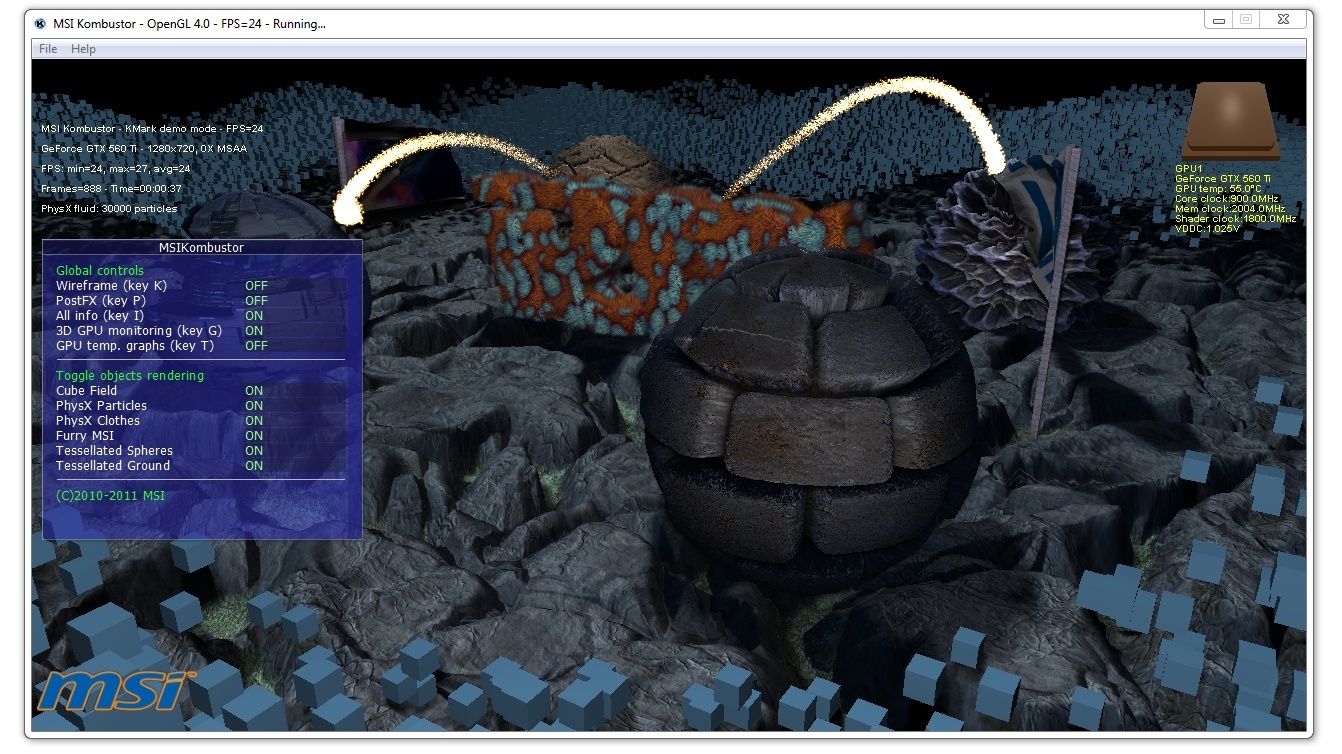Click the GPU temp readout text
The height and width of the screenshot is (754, 1342).
(1218, 189)
